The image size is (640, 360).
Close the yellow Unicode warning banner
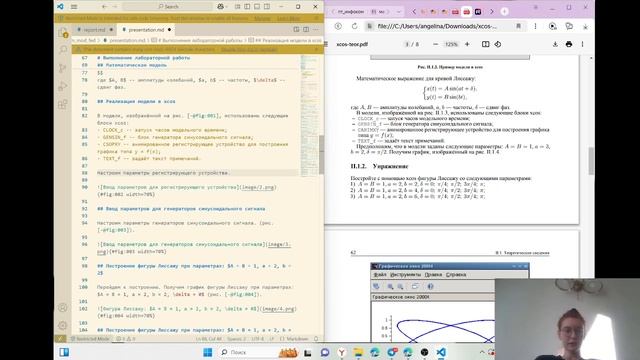point(316,49)
